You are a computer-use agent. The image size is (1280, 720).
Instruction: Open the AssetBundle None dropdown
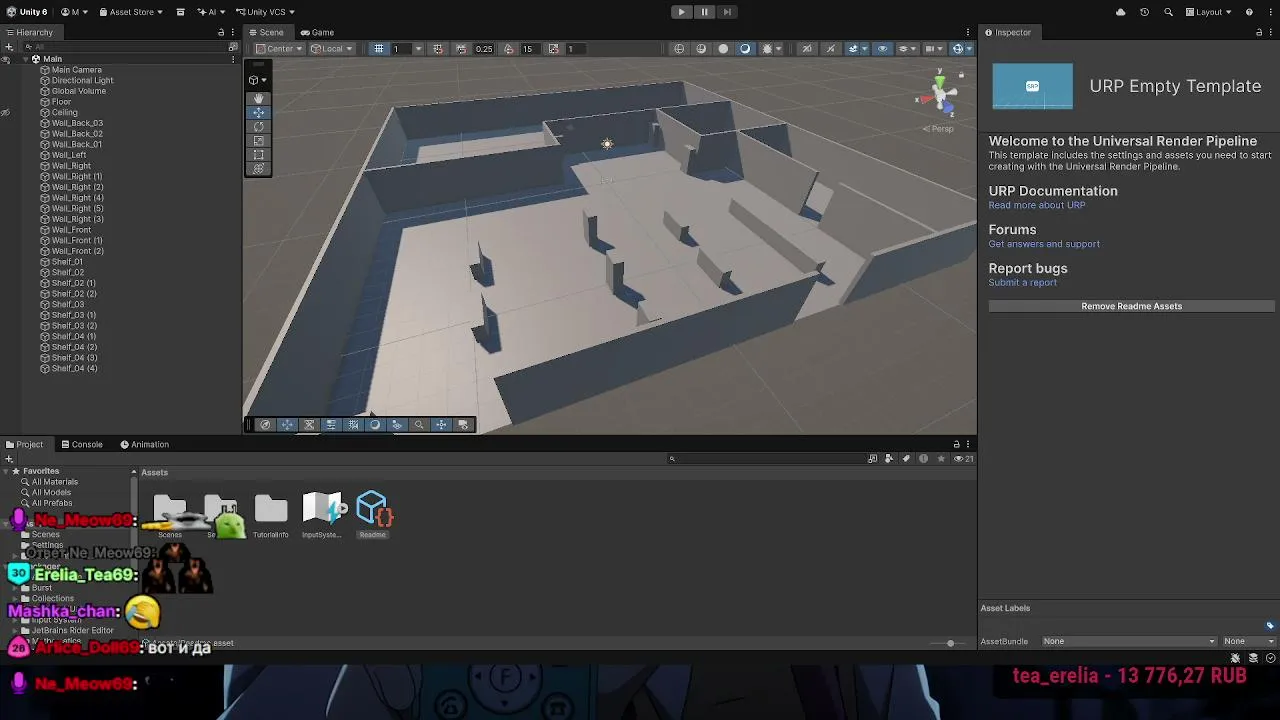pyautogui.click(x=1129, y=641)
